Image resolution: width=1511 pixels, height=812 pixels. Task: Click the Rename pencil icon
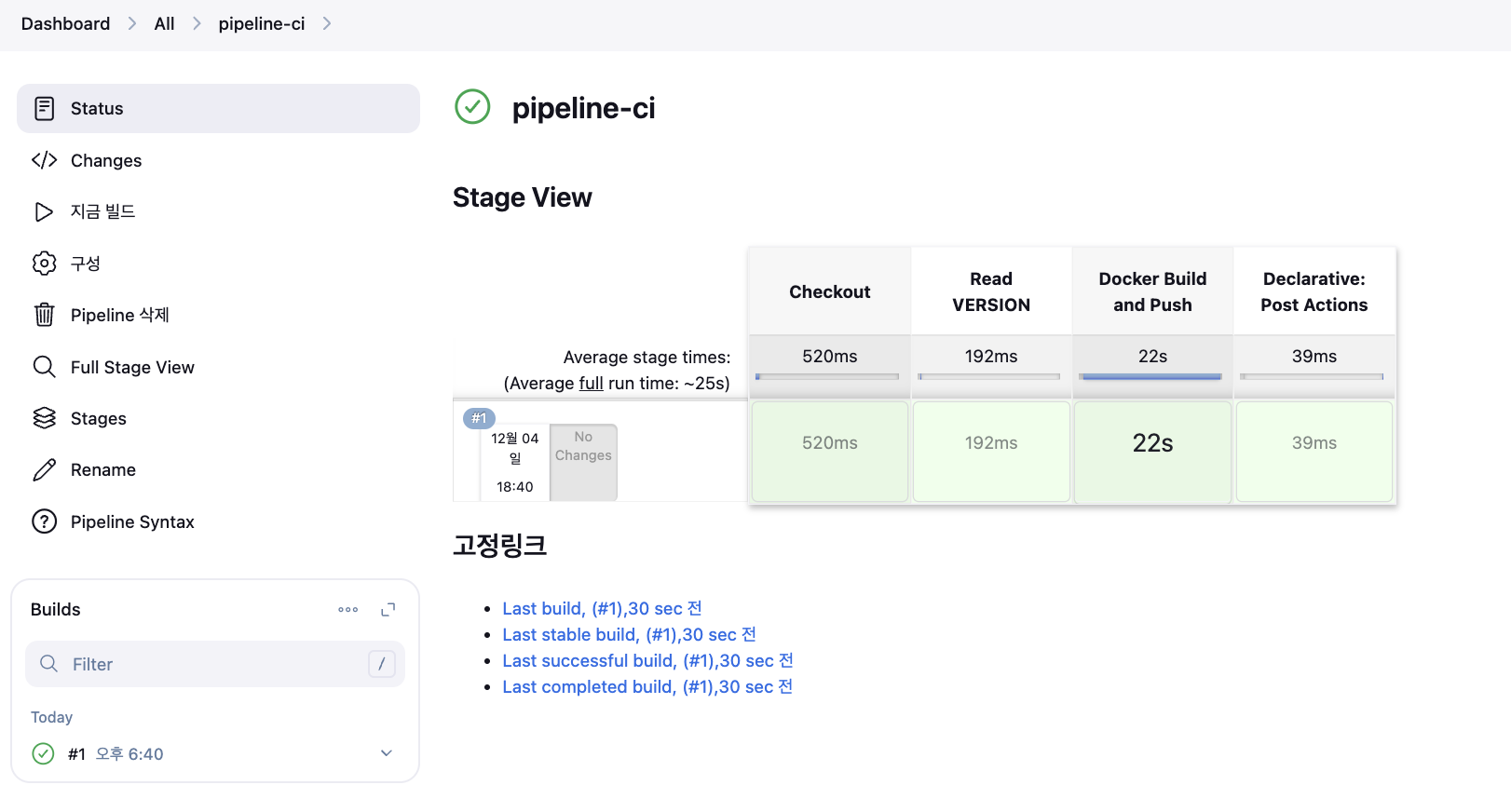(x=44, y=470)
